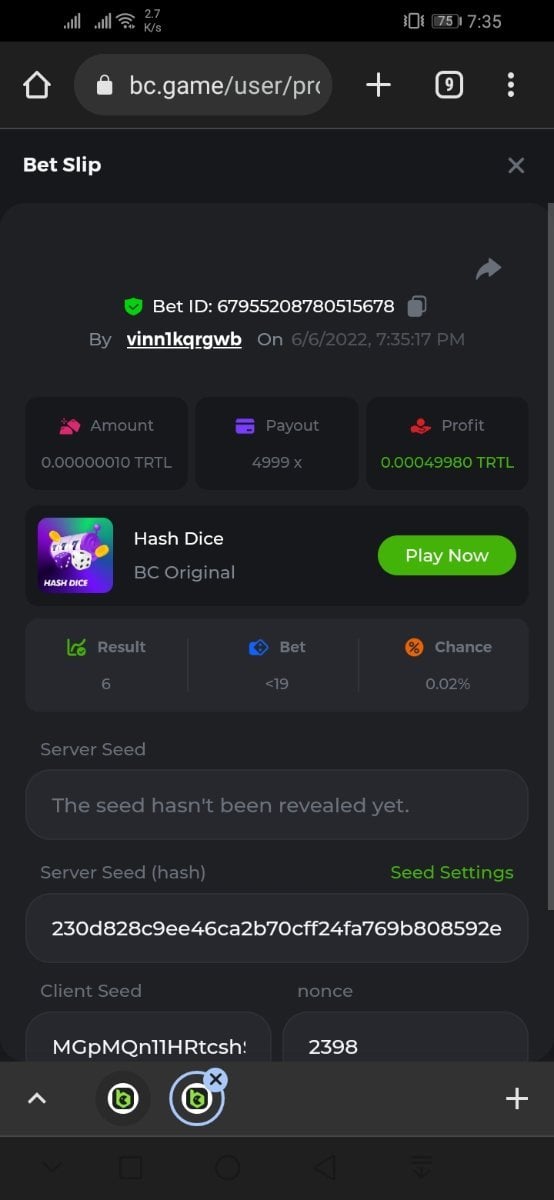Viewport: 554px width, 1200px height.
Task: Click the Play Now button
Action: (447, 555)
